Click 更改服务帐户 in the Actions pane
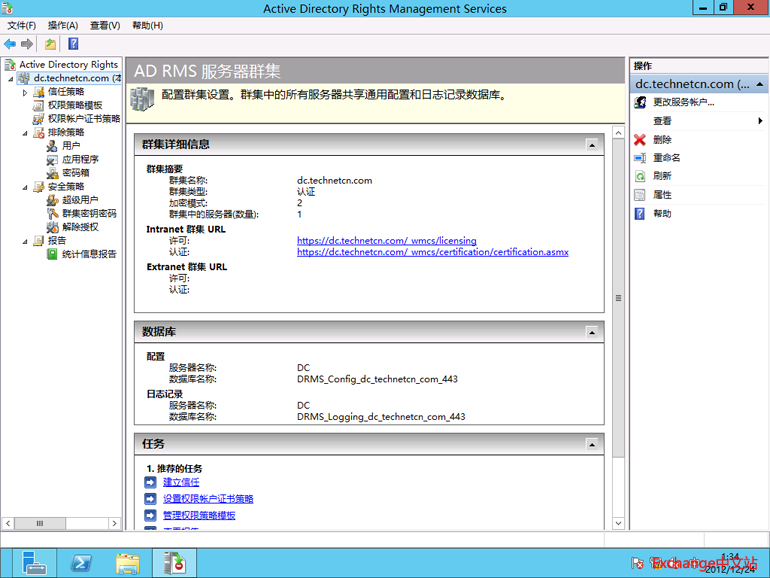This screenshot has width=770, height=578. pos(684,102)
